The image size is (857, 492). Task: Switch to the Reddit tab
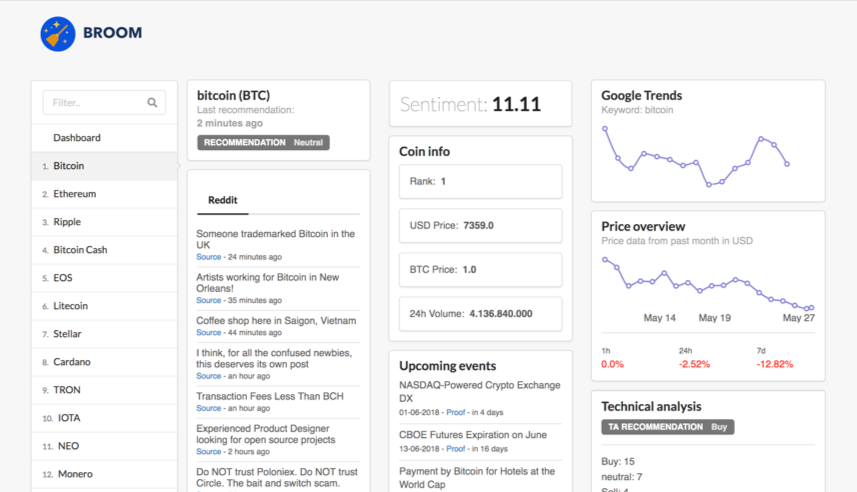tap(222, 200)
